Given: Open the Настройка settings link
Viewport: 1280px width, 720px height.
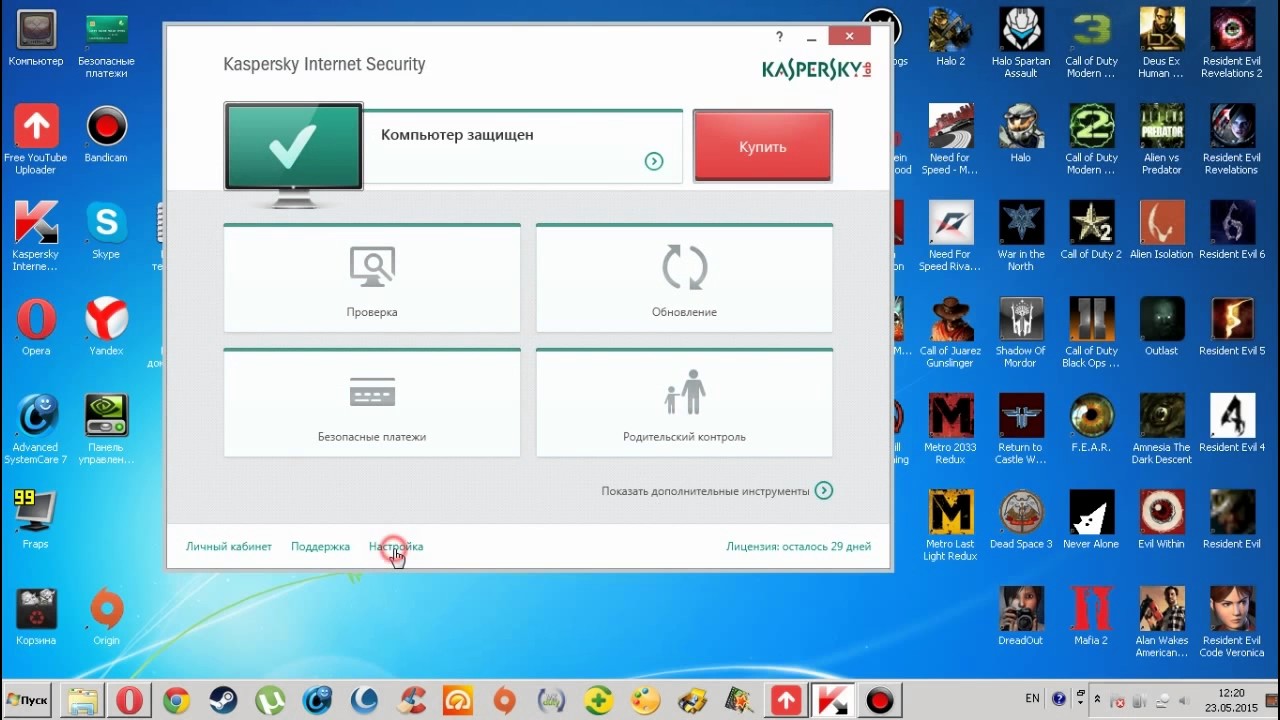Looking at the screenshot, I should click(396, 546).
